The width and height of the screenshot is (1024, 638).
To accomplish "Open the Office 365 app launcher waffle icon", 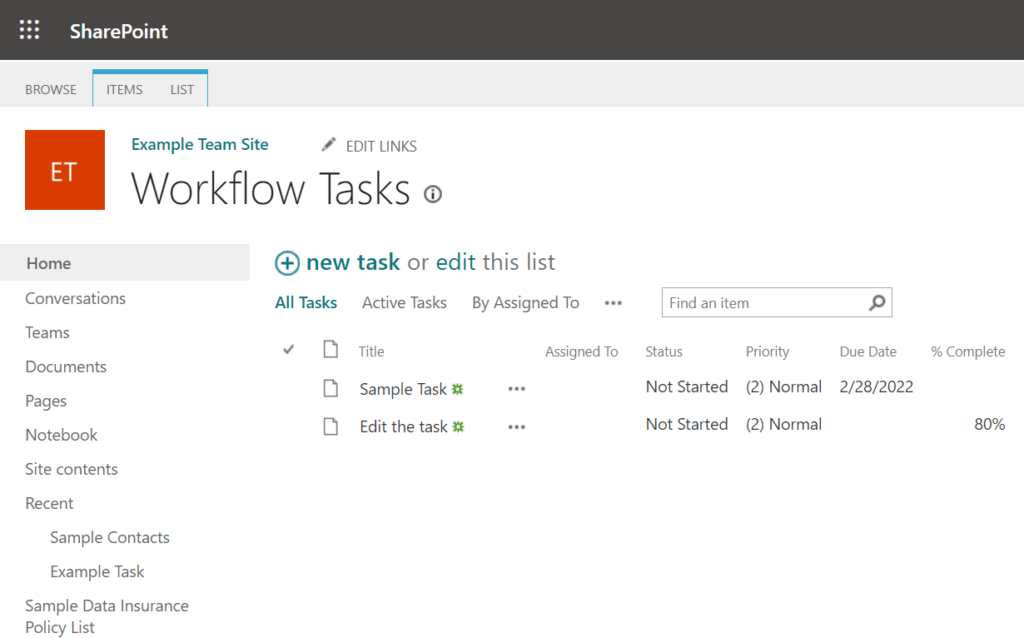I will (x=29, y=29).
